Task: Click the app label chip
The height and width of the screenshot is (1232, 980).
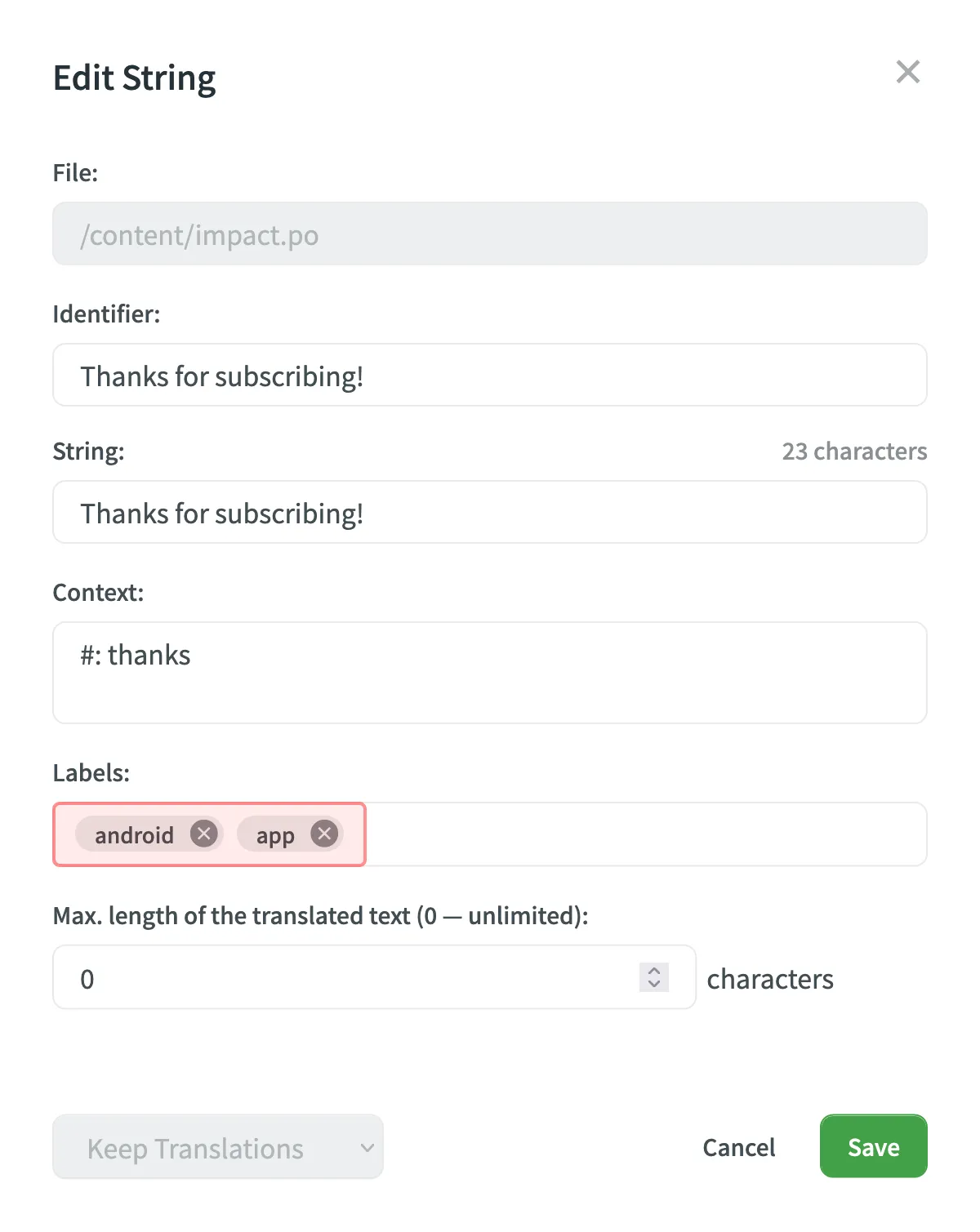Action: [274, 834]
